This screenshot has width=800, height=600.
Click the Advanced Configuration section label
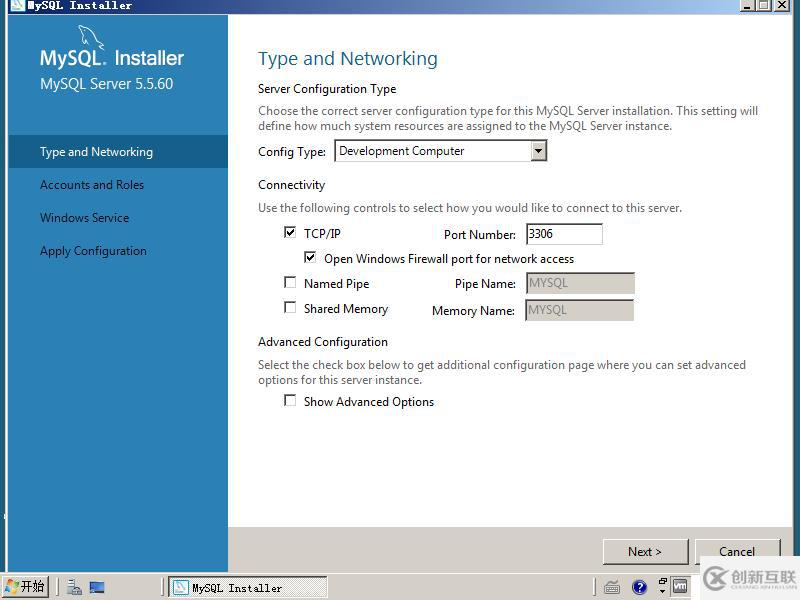(323, 342)
